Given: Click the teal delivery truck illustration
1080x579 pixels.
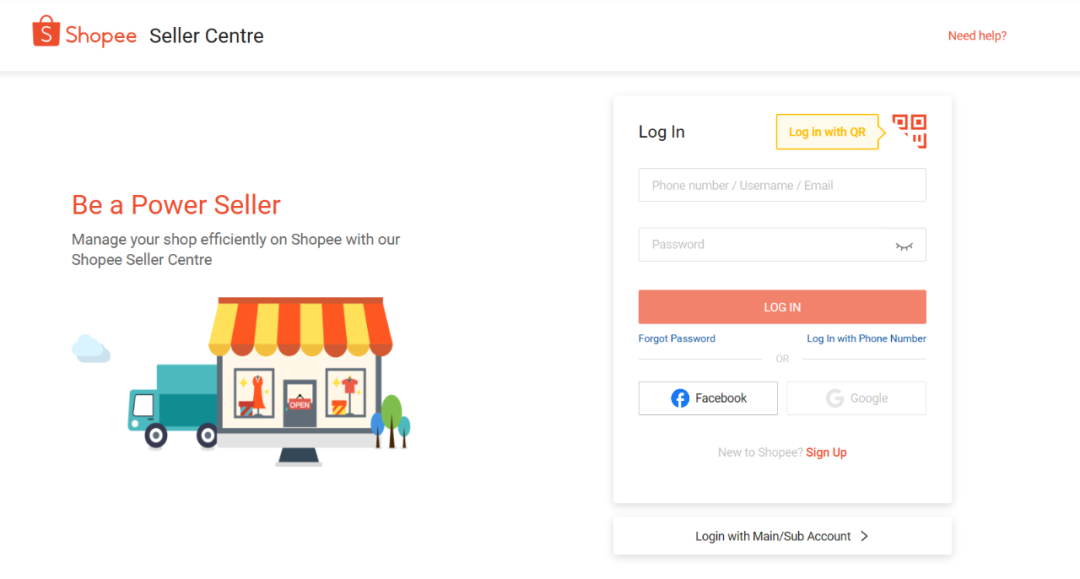Looking at the screenshot, I should point(173,406).
